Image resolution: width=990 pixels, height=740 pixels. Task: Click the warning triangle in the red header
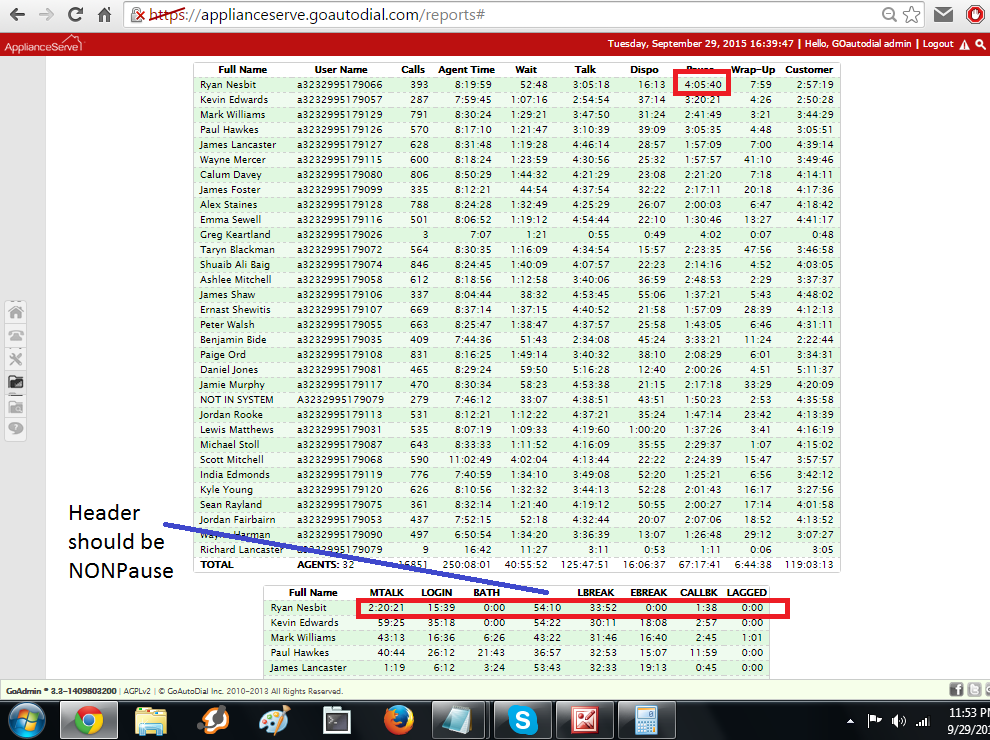pyautogui.click(x=964, y=44)
